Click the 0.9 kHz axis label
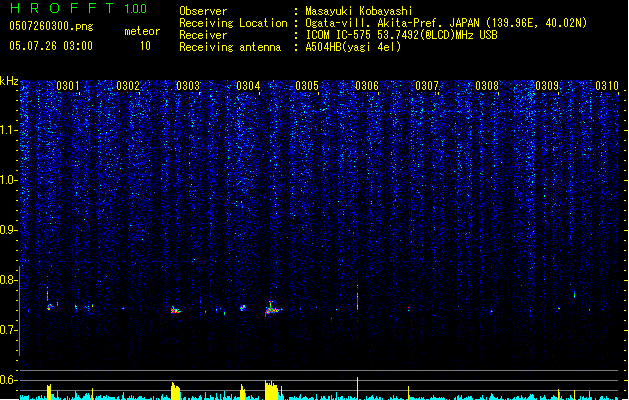The image size is (629, 400). coord(9,230)
